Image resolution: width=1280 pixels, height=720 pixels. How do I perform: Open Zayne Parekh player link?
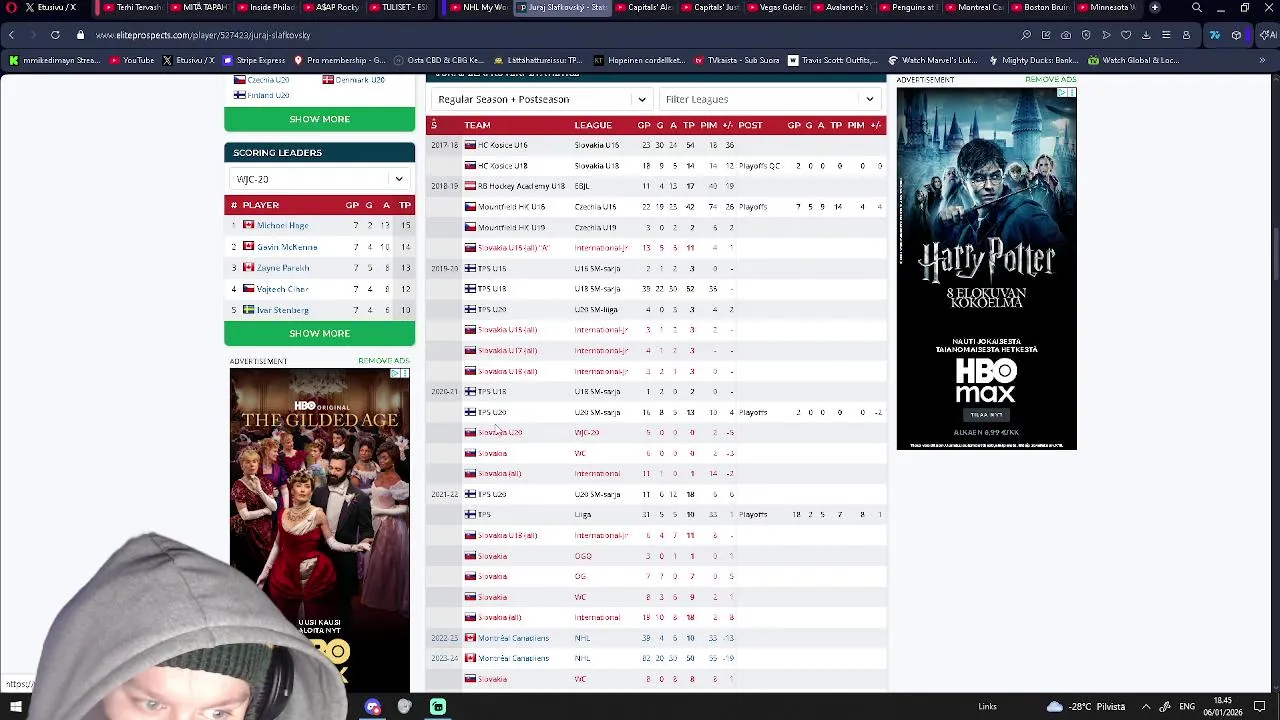tap(283, 268)
